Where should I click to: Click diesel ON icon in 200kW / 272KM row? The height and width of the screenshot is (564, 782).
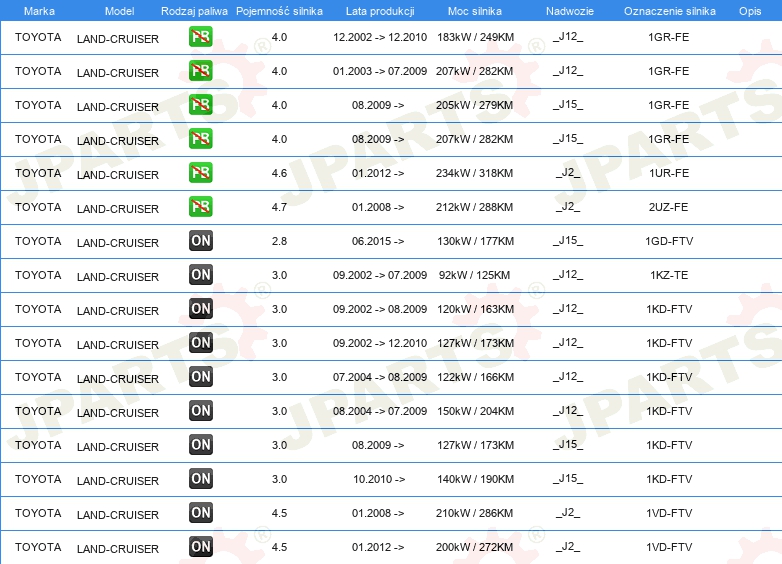[x=200, y=547]
